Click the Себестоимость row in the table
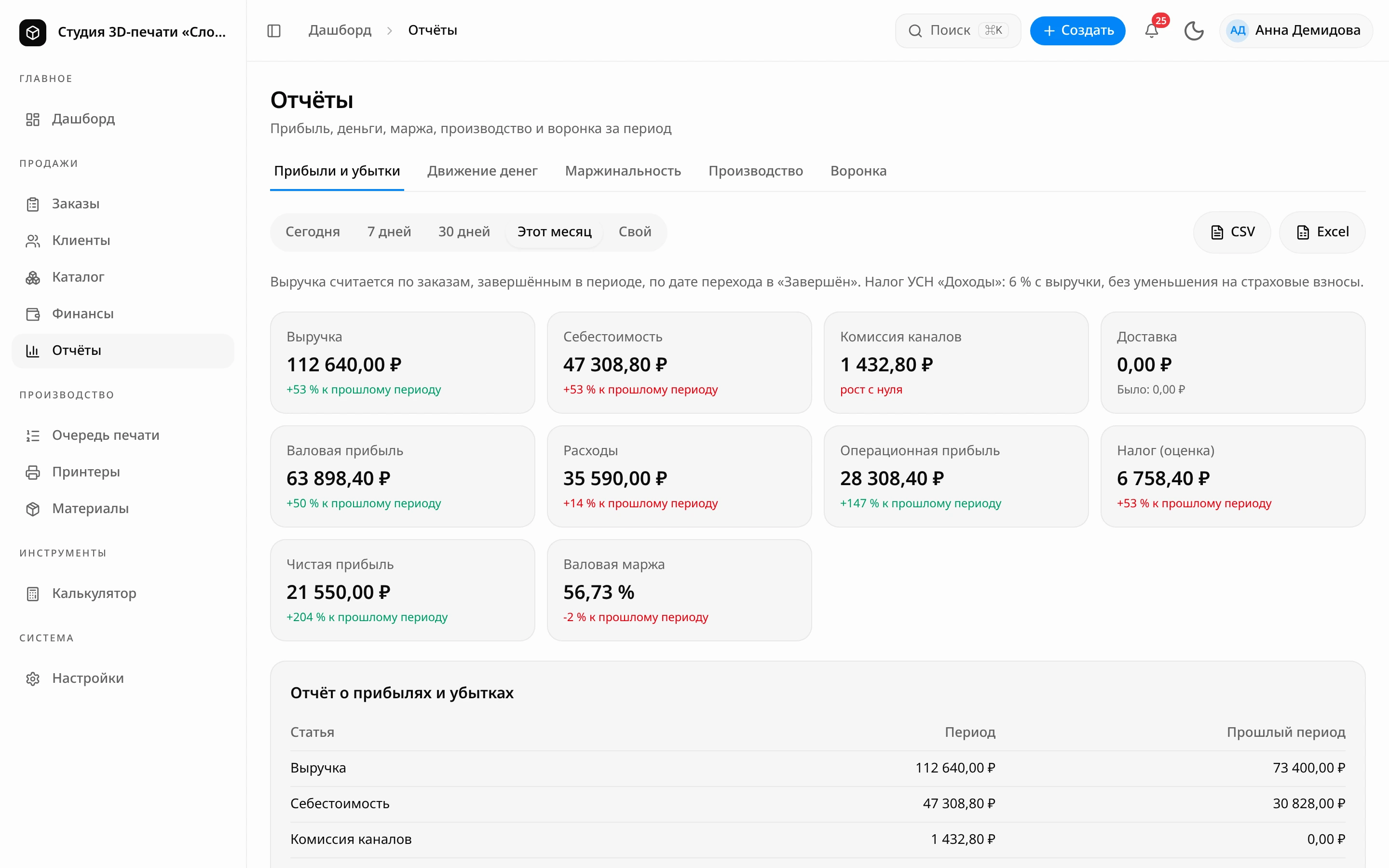Image resolution: width=1389 pixels, height=868 pixels. [x=818, y=804]
